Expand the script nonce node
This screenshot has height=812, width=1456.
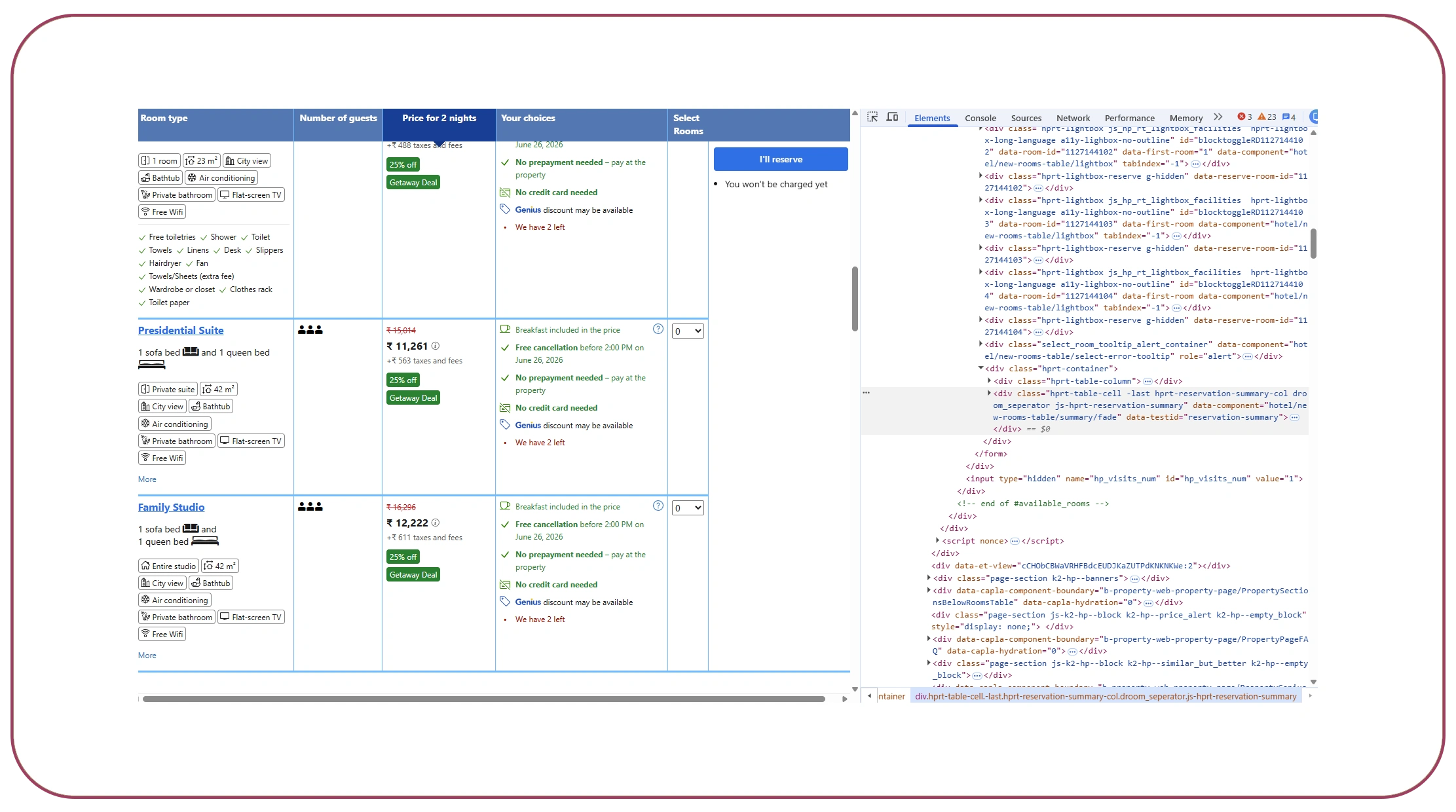click(x=937, y=540)
